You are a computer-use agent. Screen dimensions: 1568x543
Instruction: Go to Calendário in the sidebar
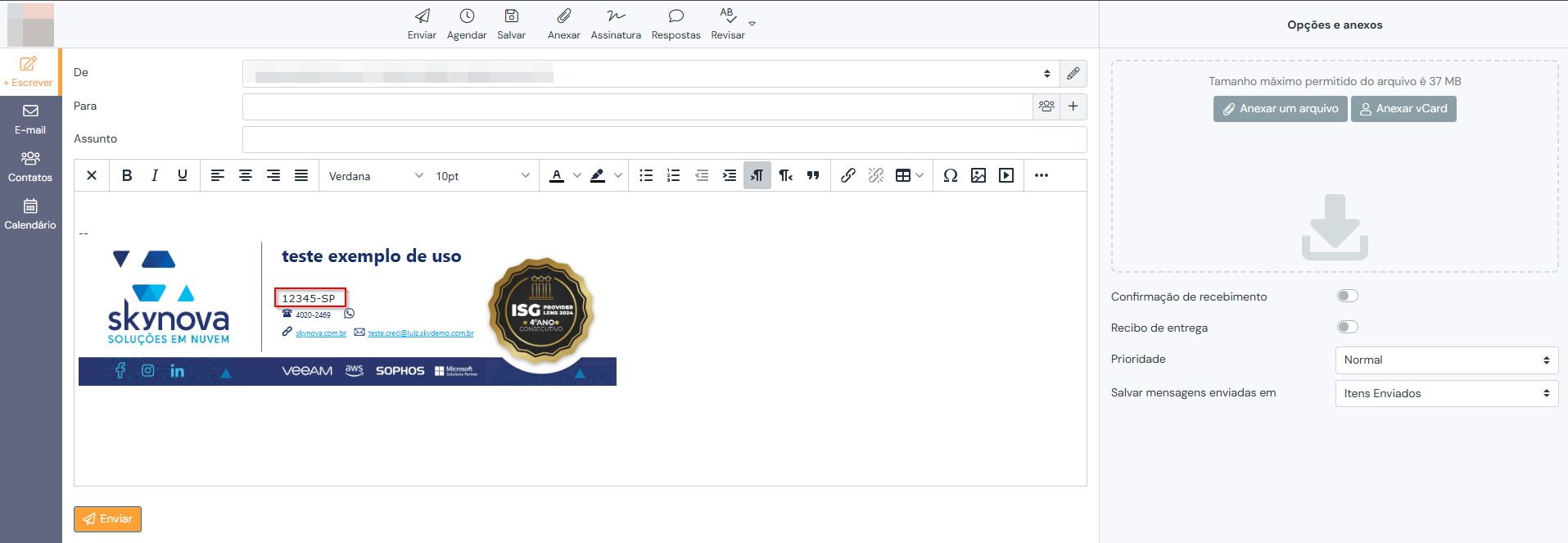click(30, 214)
